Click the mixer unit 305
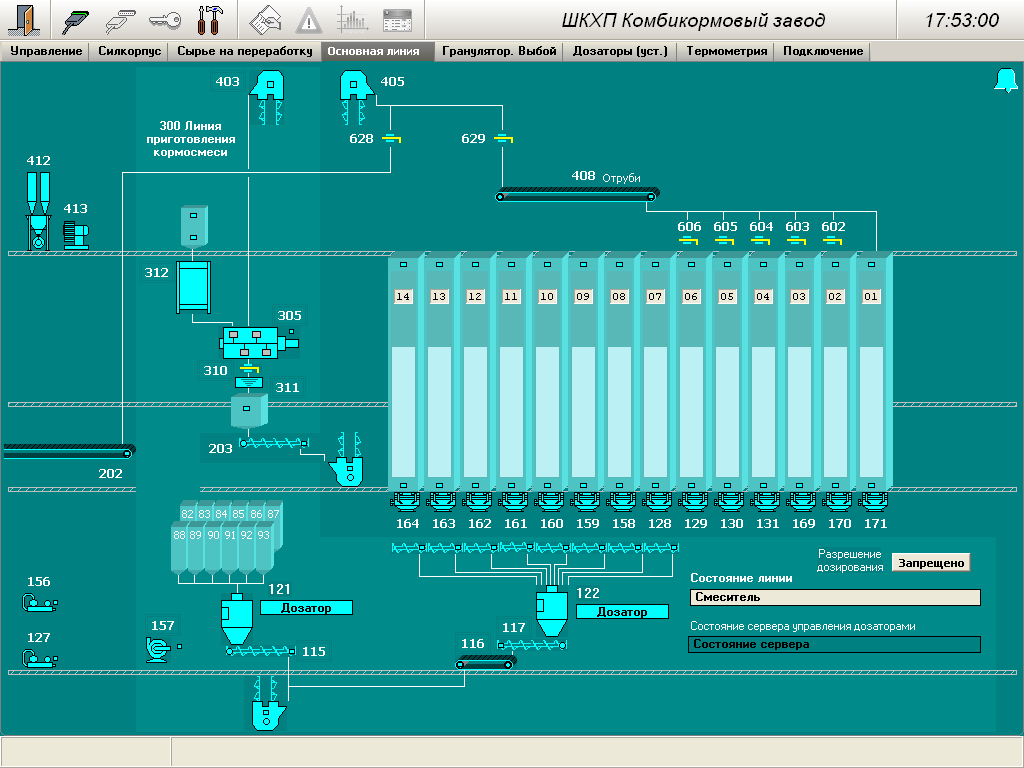The height and width of the screenshot is (768, 1024). tap(257, 343)
